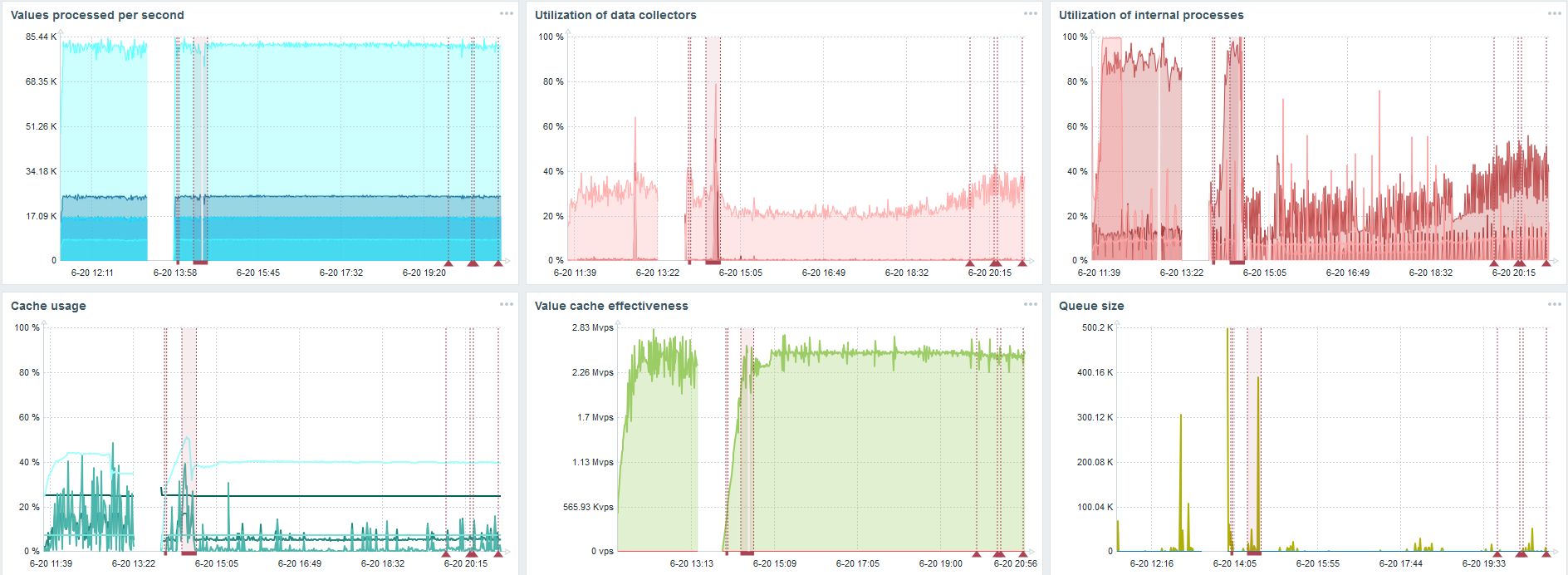Screen dimensions: 1568x575
Task: Click 6-20 20:15 time label in internal processes graph
Action: click(1514, 273)
